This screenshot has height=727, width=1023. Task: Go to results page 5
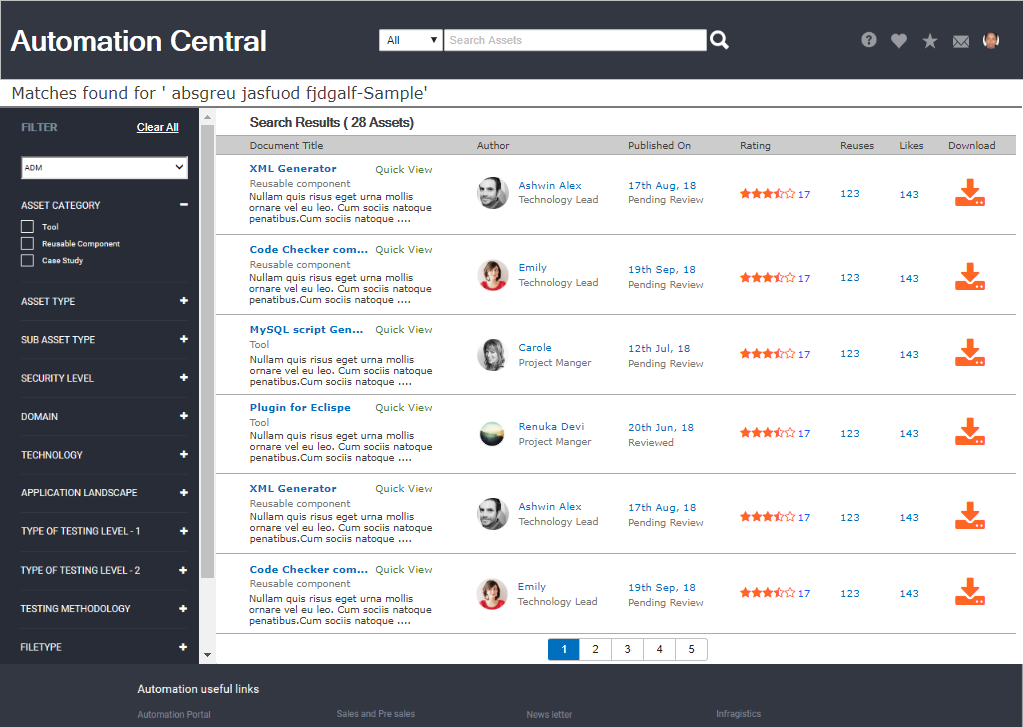coord(691,650)
